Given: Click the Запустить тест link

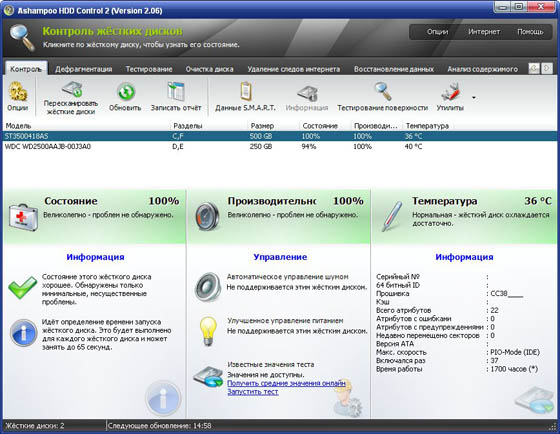Looking at the screenshot, I should coord(253,391).
